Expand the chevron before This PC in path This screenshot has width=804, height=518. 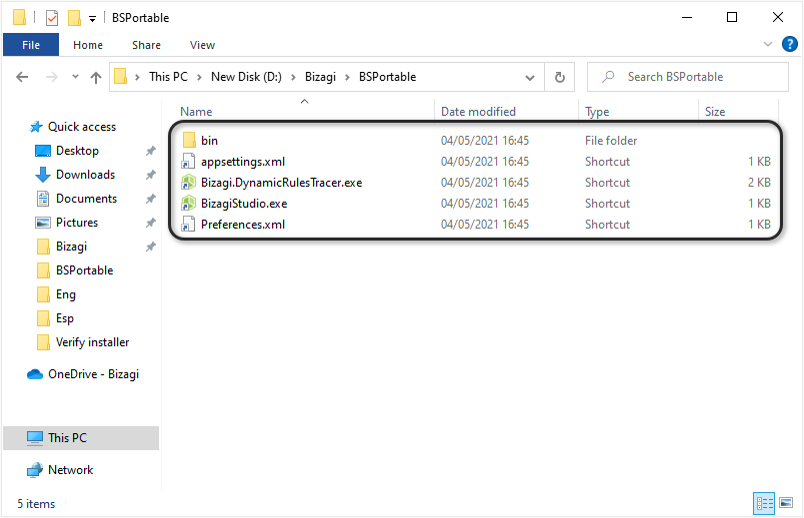[x=137, y=77]
